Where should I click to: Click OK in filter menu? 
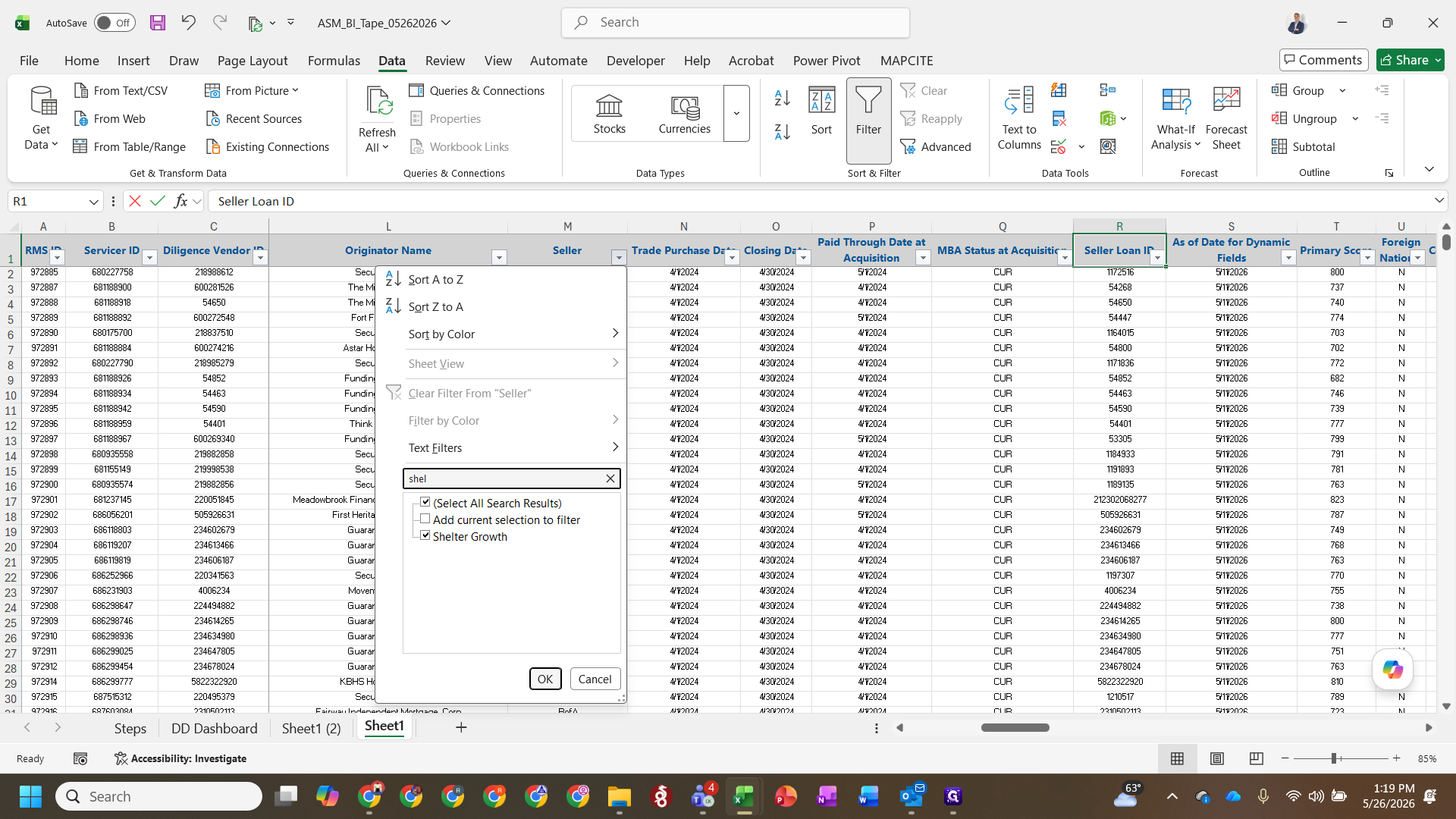pos(545,679)
